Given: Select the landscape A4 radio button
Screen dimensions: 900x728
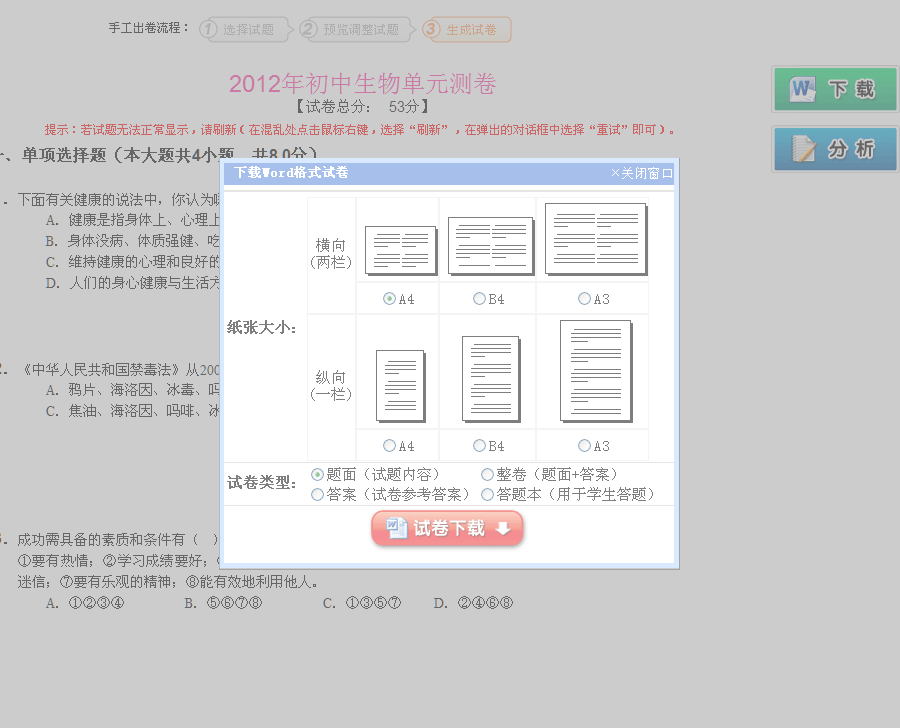Looking at the screenshot, I should (x=389, y=299).
